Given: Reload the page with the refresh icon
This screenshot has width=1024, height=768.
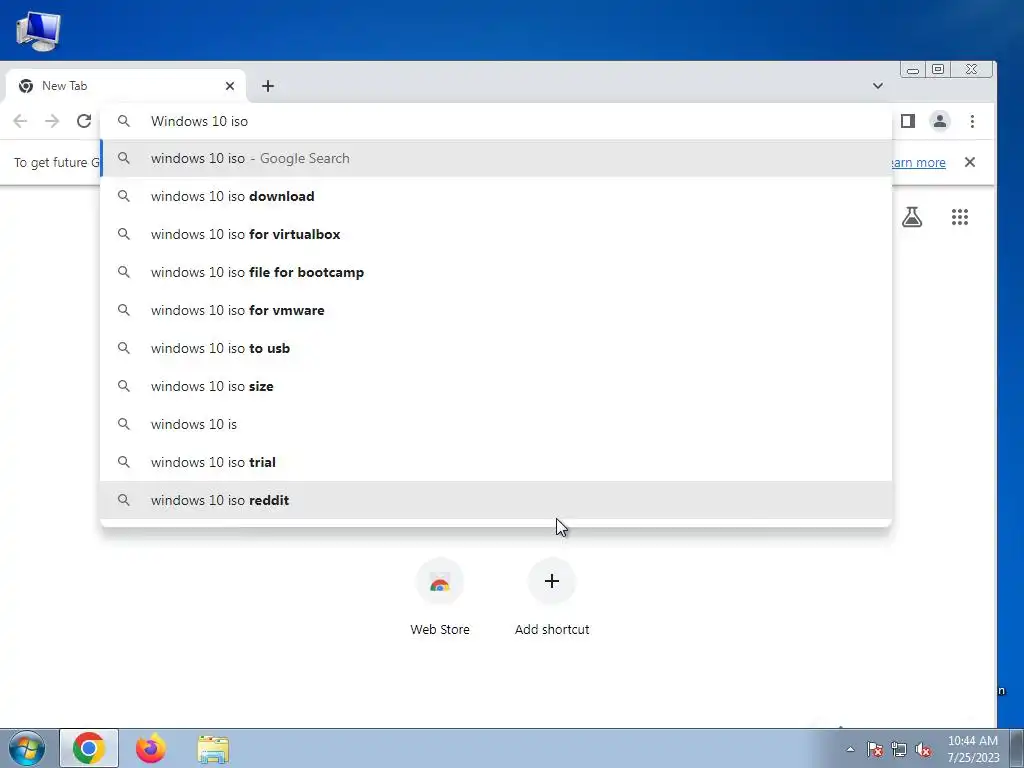Looking at the screenshot, I should (84, 121).
